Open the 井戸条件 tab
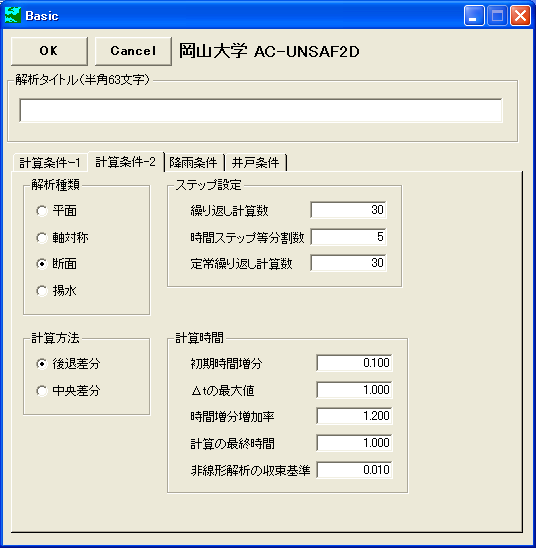 pyautogui.click(x=256, y=163)
